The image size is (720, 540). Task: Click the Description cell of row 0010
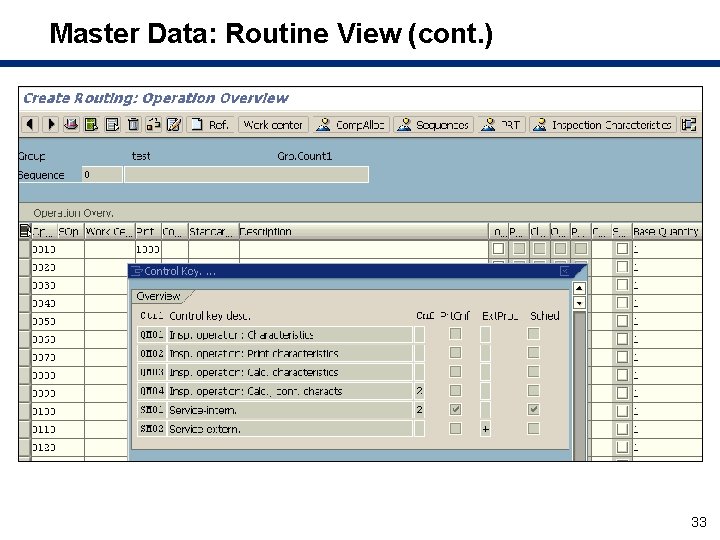[x=363, y=249]
